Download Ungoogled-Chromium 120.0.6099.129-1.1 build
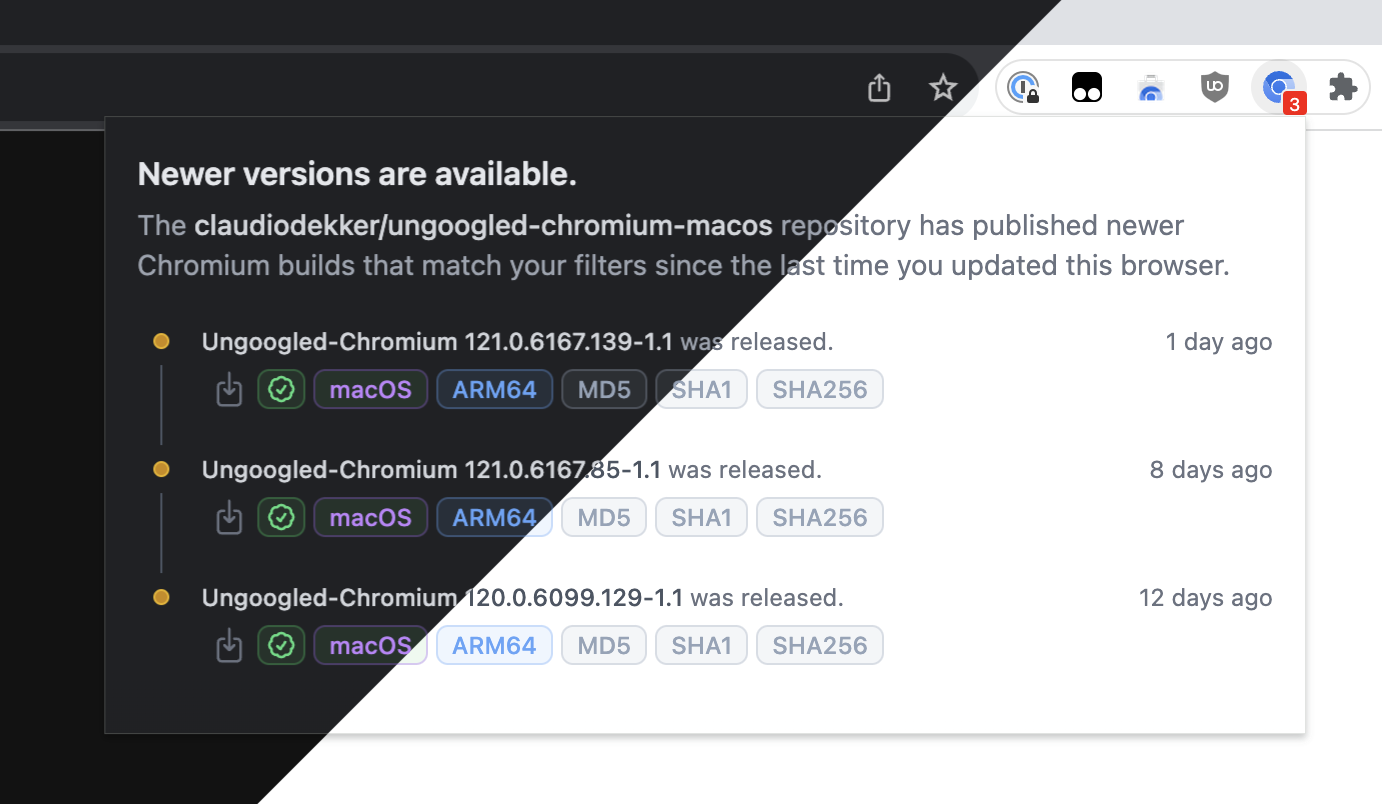Image resolution: width=1382 pixels, height=804 pixels. click(x=230, y=646)
